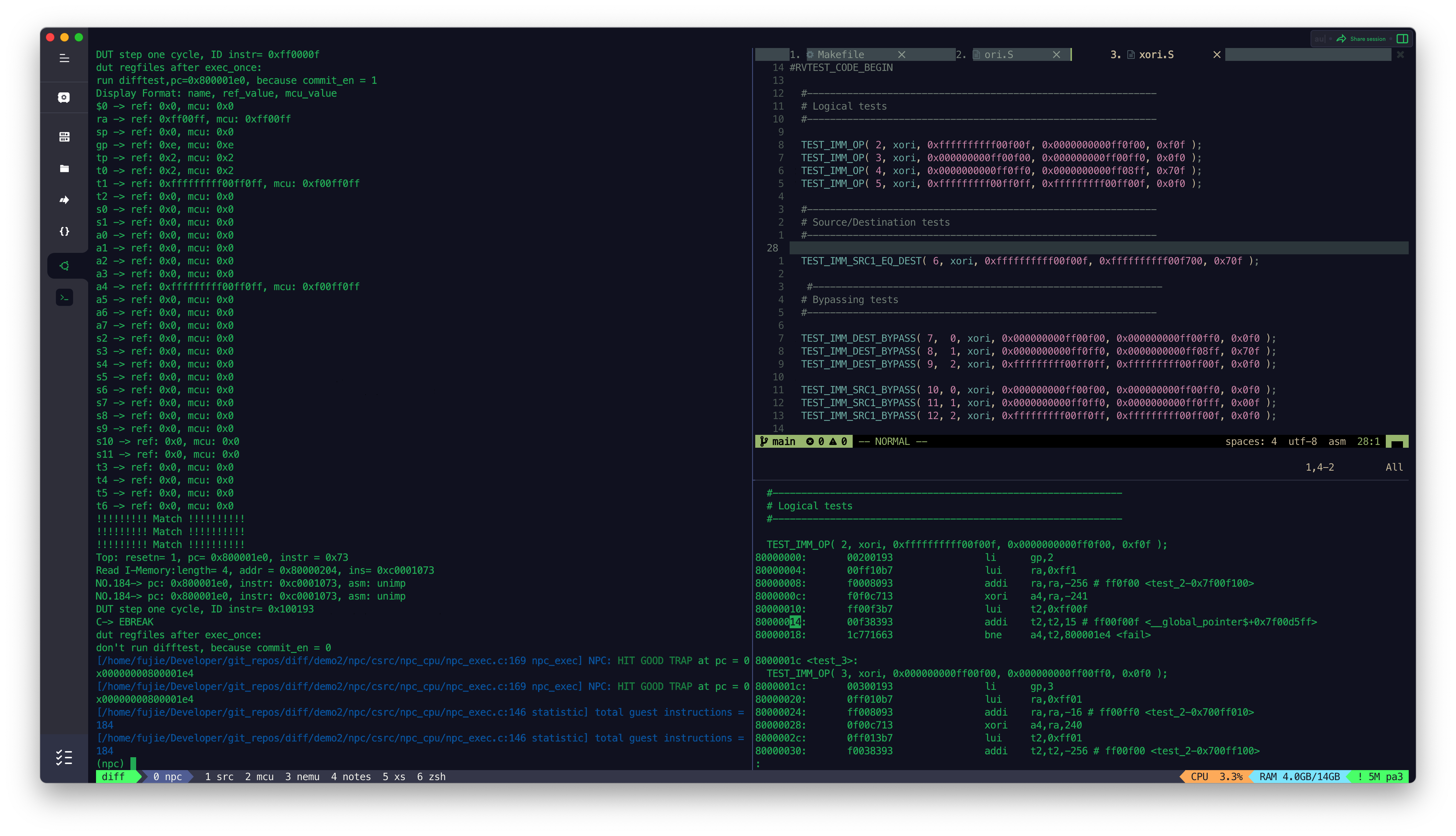The width and height of the screenshot is (1456, 836).
Task: Open the SFTP folder icon
Action: pyautogui.click(x=64, y=168)
